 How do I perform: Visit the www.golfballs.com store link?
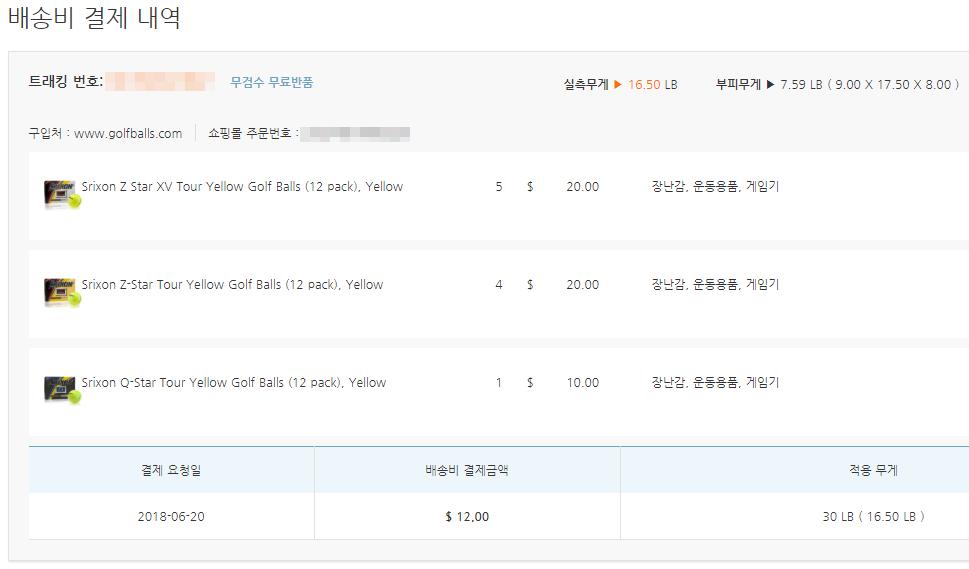coord(128,133)
